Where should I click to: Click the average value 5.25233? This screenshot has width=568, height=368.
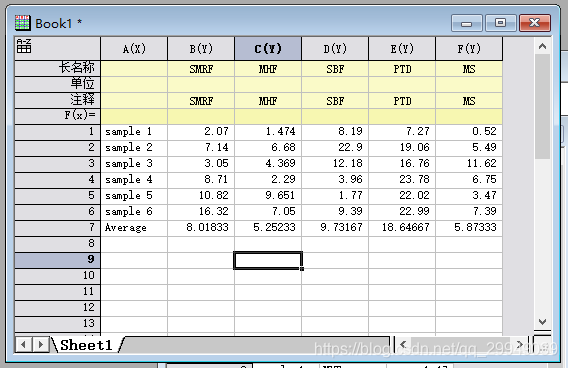pyautogui.click(x=268, y=228)
